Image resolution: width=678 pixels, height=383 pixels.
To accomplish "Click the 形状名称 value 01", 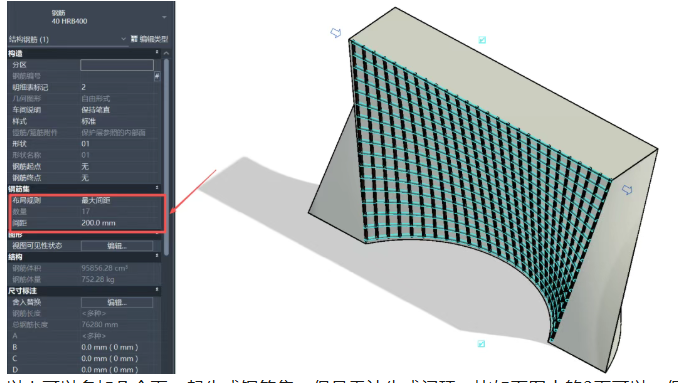I will (86, 155).
